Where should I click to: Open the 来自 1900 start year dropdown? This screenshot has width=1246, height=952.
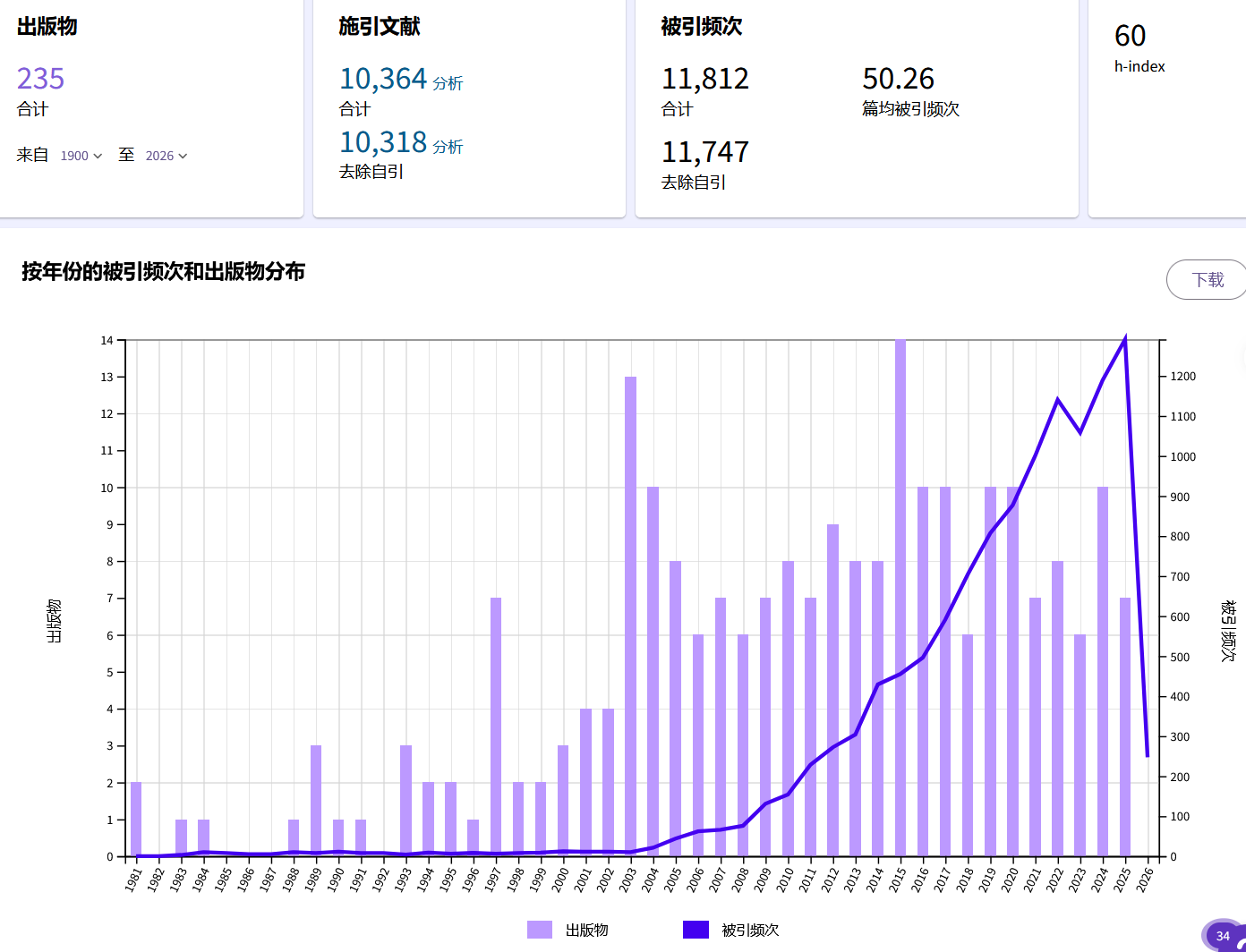point(81,156)
